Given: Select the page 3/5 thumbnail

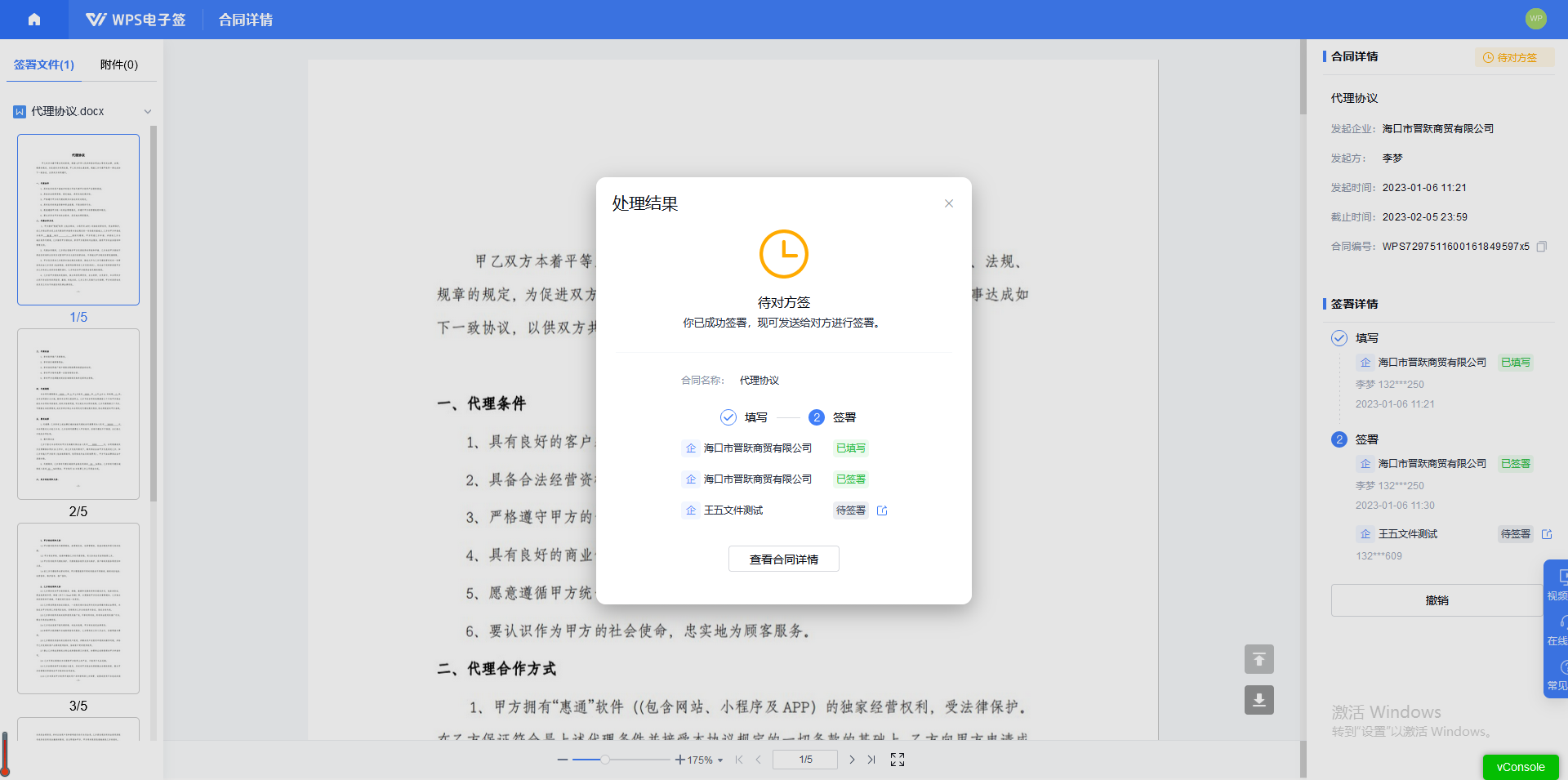Looking at the screenshot, I should pos(78,608).
